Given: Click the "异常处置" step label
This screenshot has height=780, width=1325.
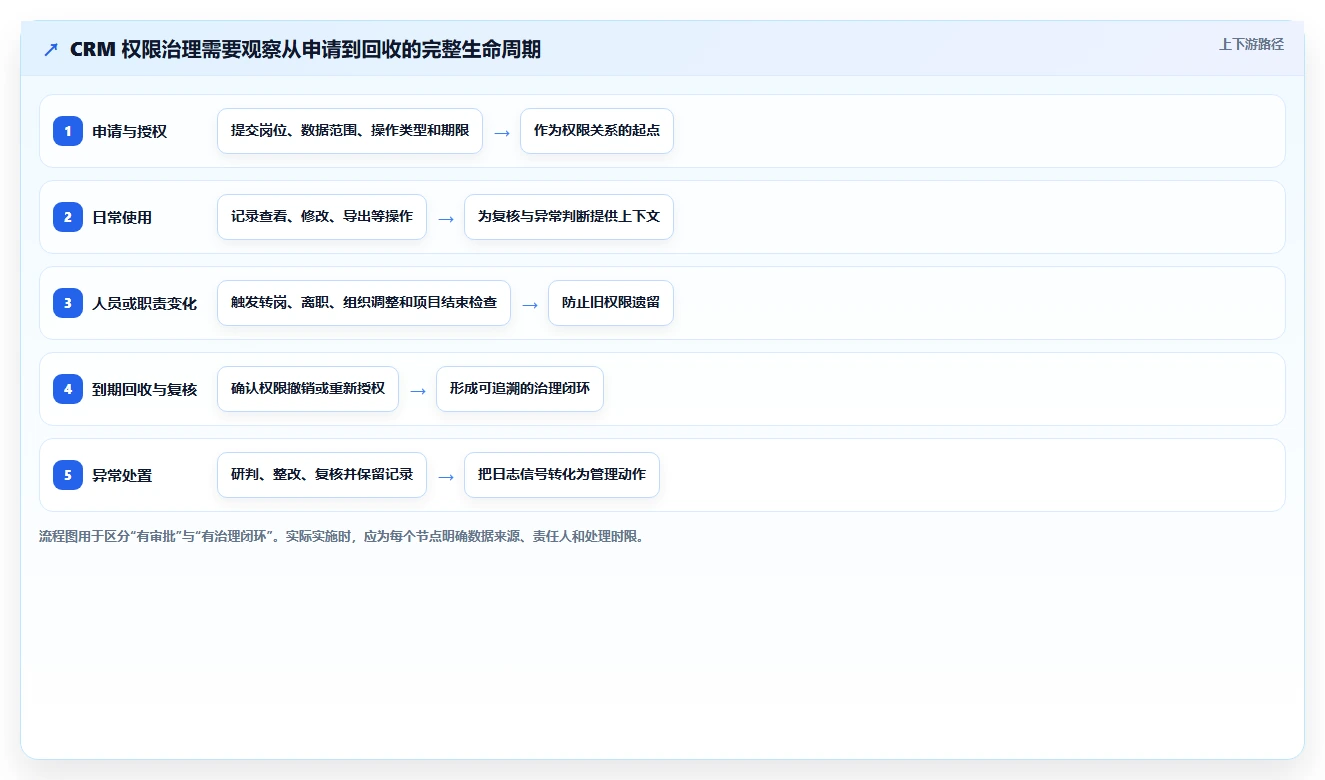Looking at the screenshot, I should click(122, 475).
